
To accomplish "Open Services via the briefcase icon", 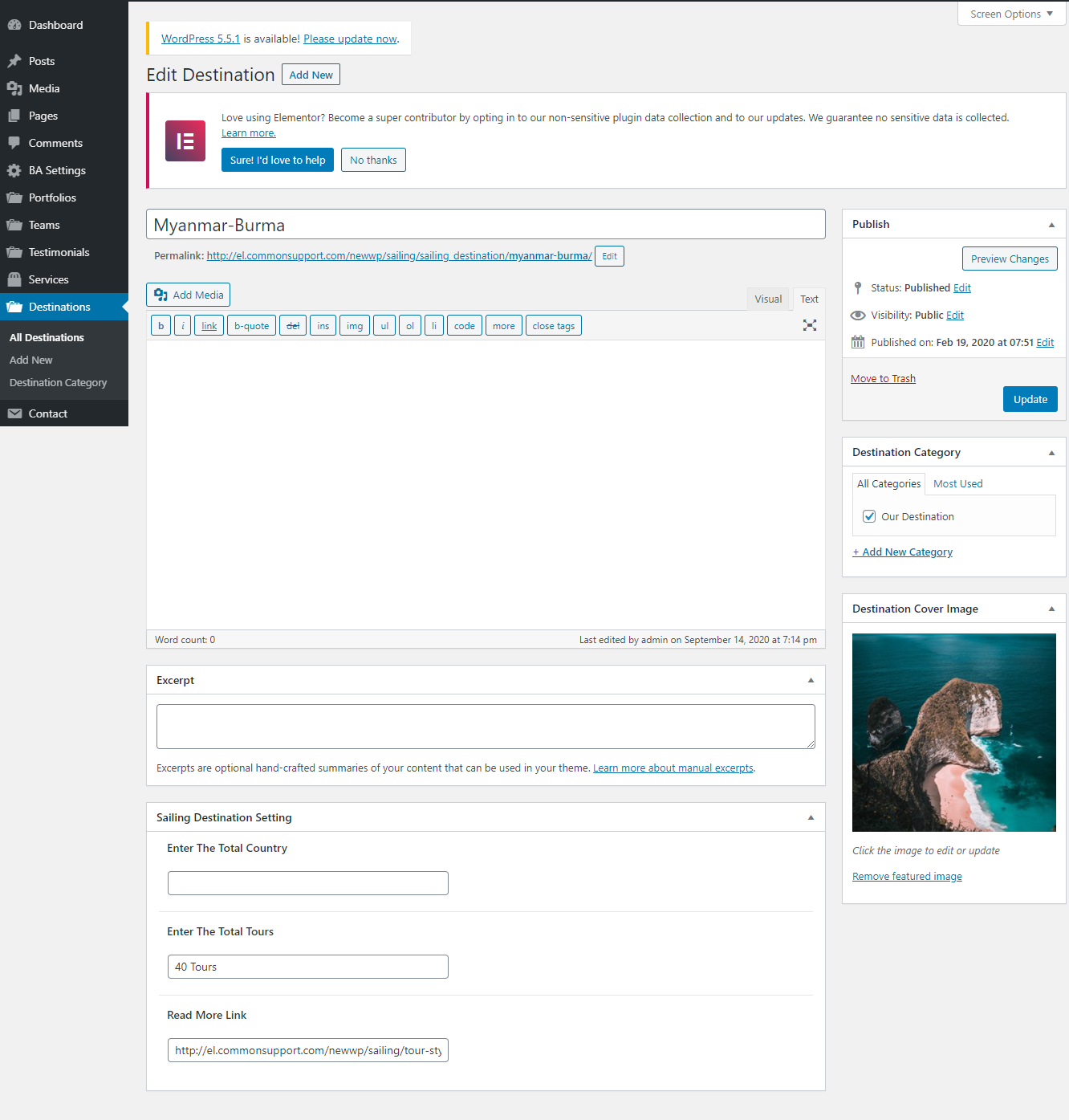I will click(14, 279).
